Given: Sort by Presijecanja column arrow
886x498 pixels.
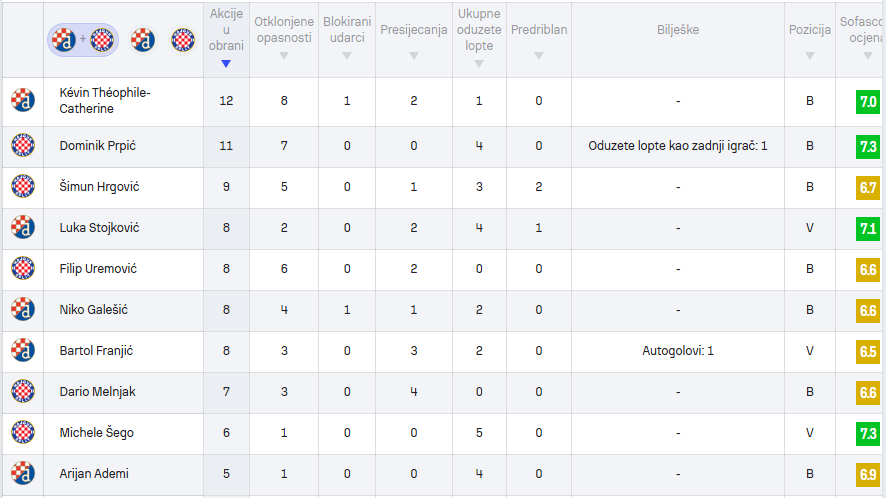Looking at the screenshot, I should 414,56.
